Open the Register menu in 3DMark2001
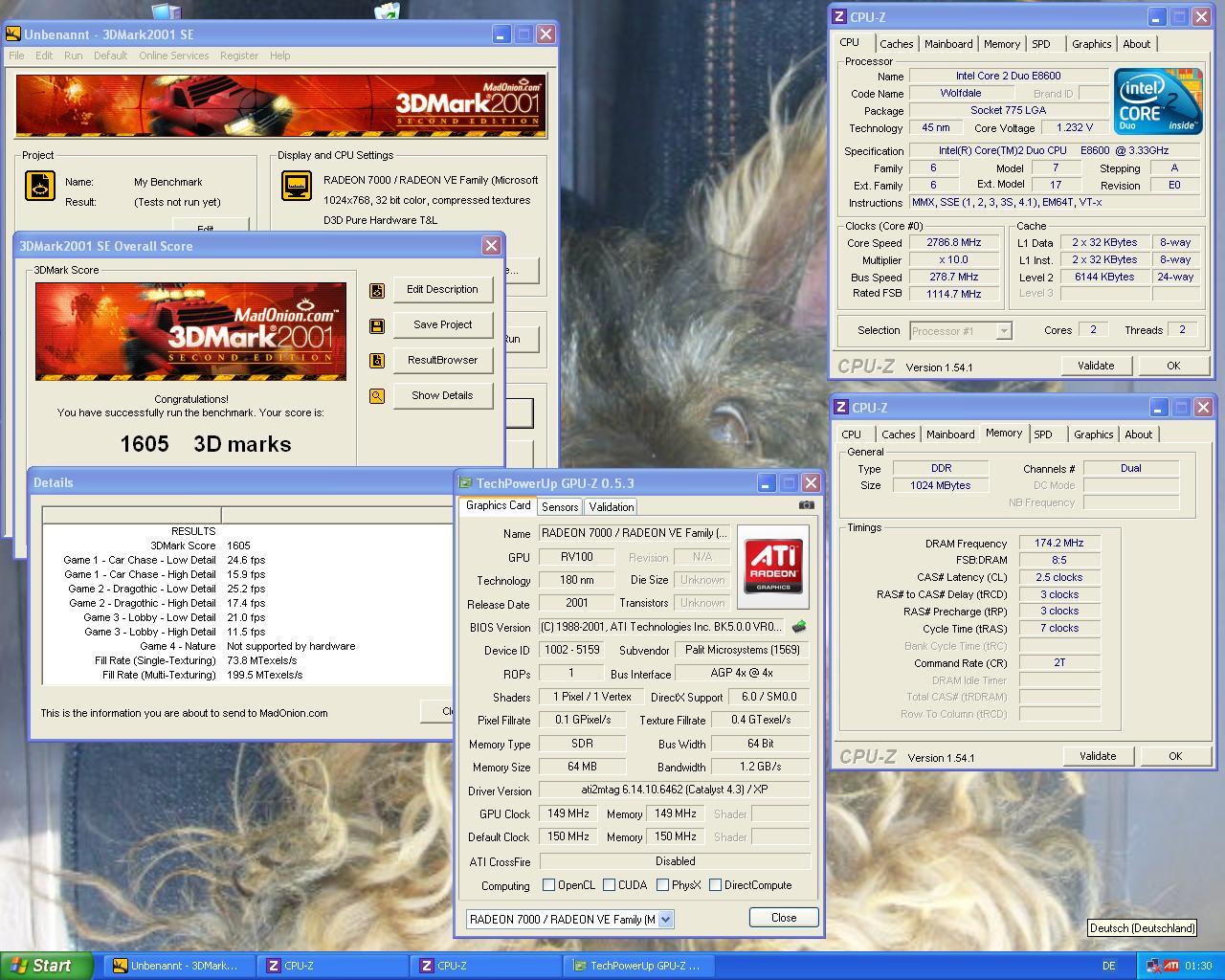The height and width of the screenshot is (980, 1225). click(239, 56)
